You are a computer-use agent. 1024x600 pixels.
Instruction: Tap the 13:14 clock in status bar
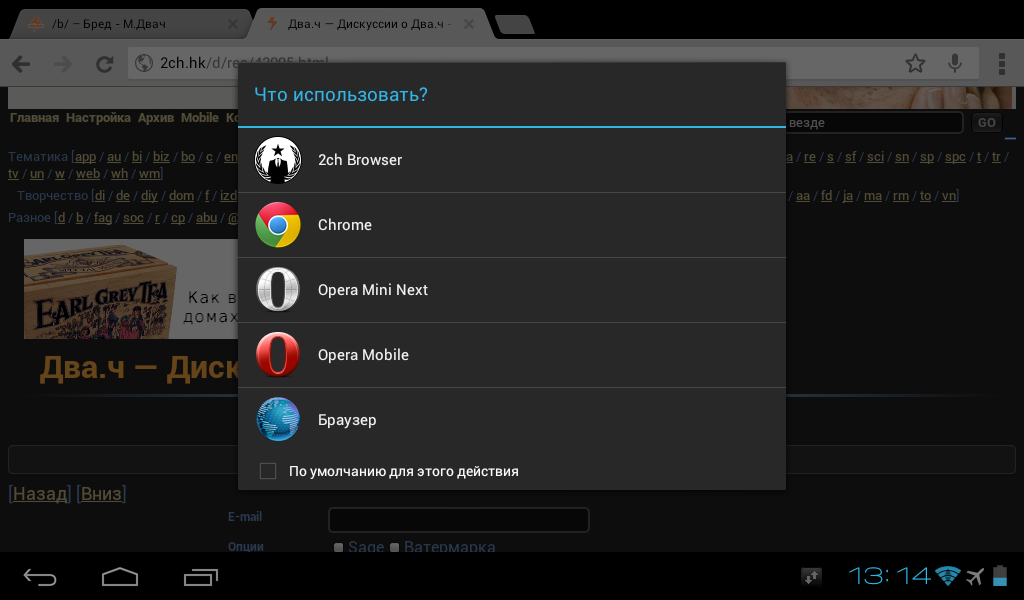[889, 576]
